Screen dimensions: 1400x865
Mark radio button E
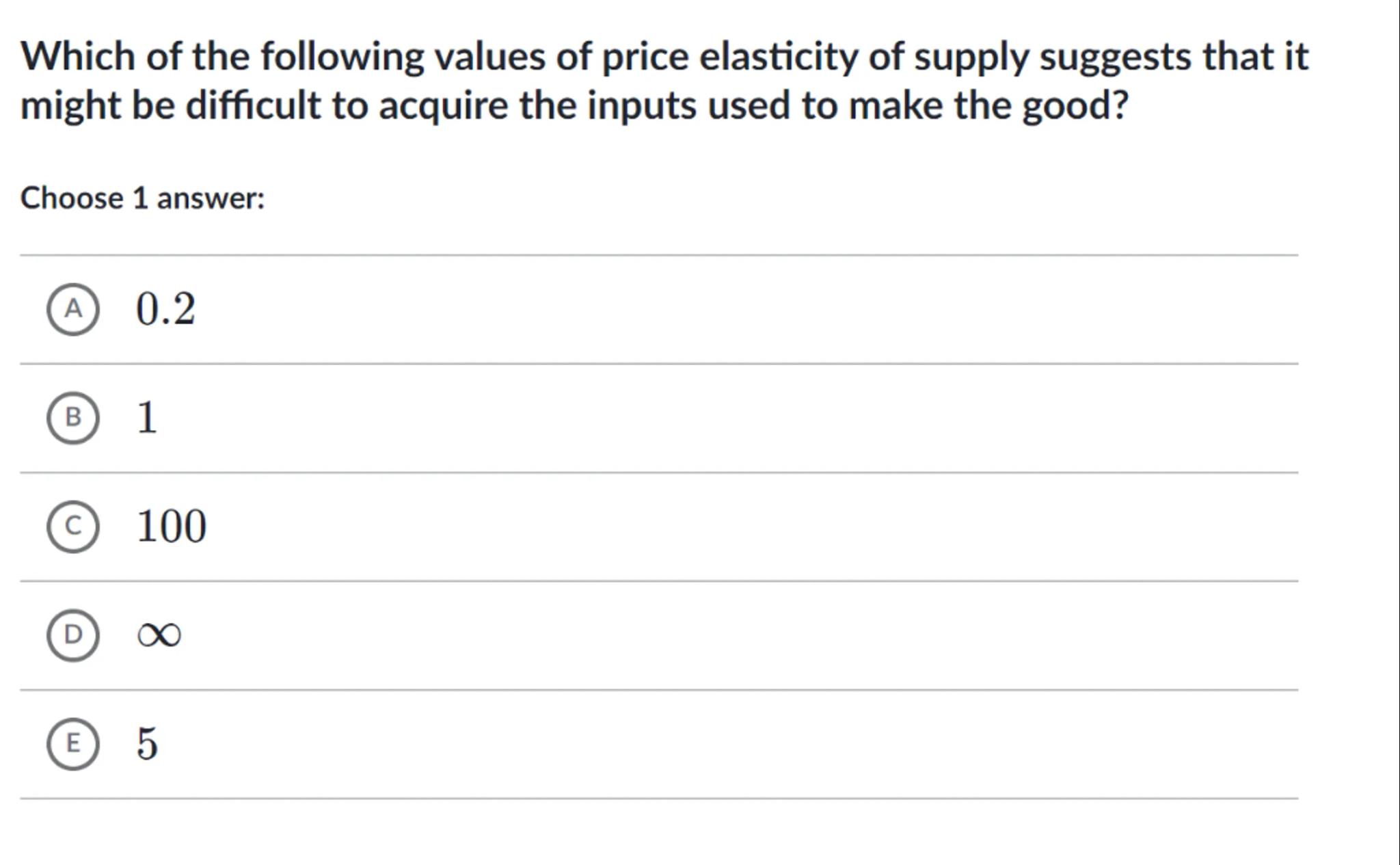pyautogui.click(x=73, y=743)
